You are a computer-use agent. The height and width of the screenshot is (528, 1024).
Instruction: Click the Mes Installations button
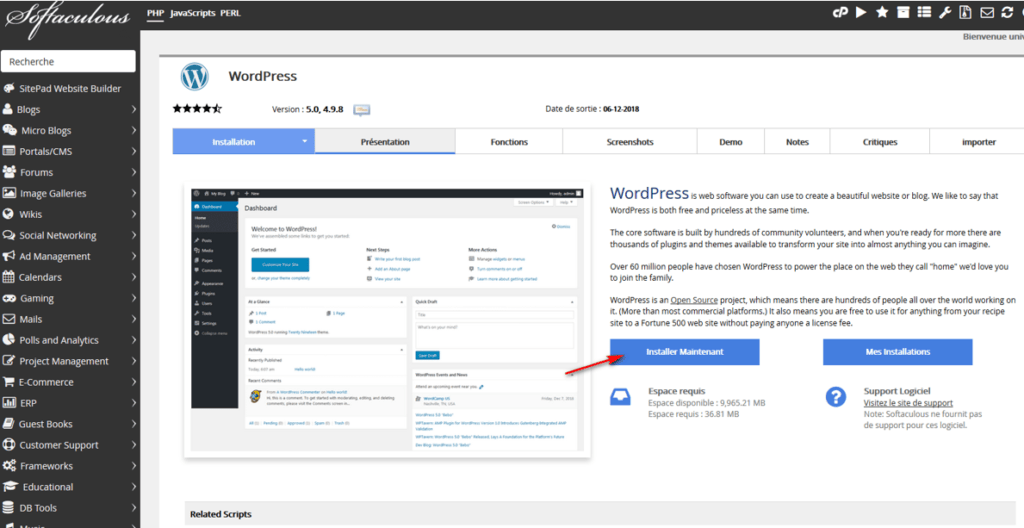pyautogui.click(x=897, y=352)
